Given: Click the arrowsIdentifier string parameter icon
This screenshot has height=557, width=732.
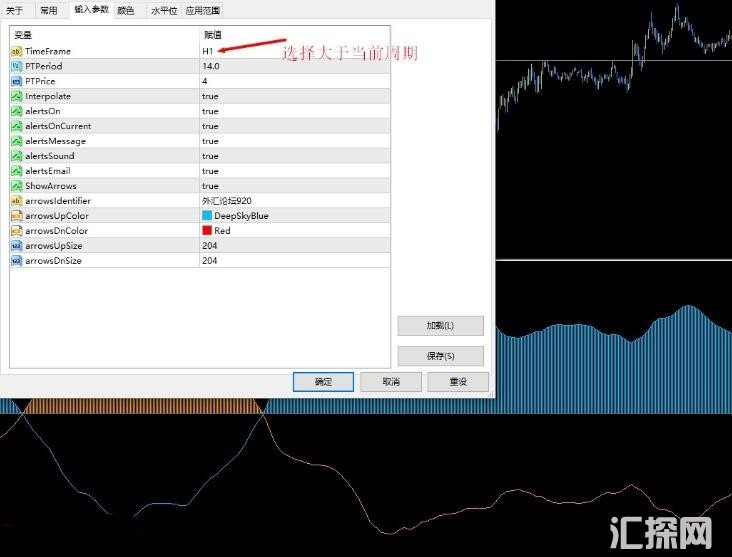Looking at the screenshot, I should tap(16, 201).
